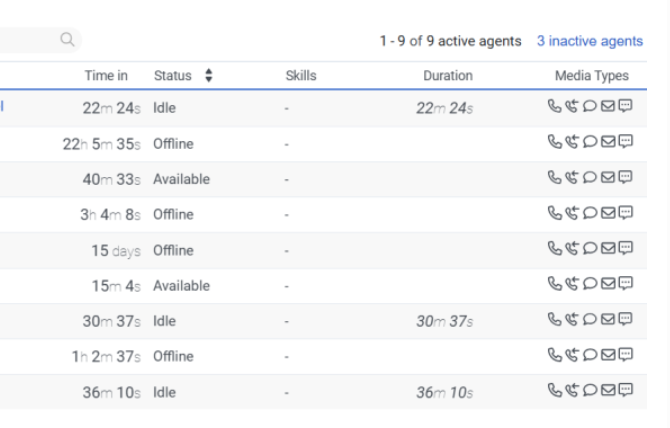Click email icon in 3h 4m 8s row
Image resolution: width=670 pixels, height=428 pixels.
pos(608,214)
